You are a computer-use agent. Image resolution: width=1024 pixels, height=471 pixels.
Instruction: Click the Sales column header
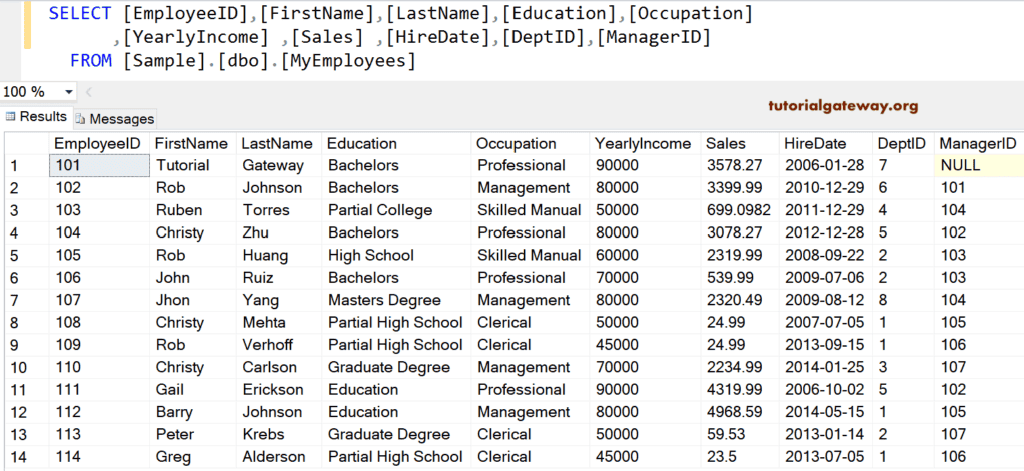(740, 143)
